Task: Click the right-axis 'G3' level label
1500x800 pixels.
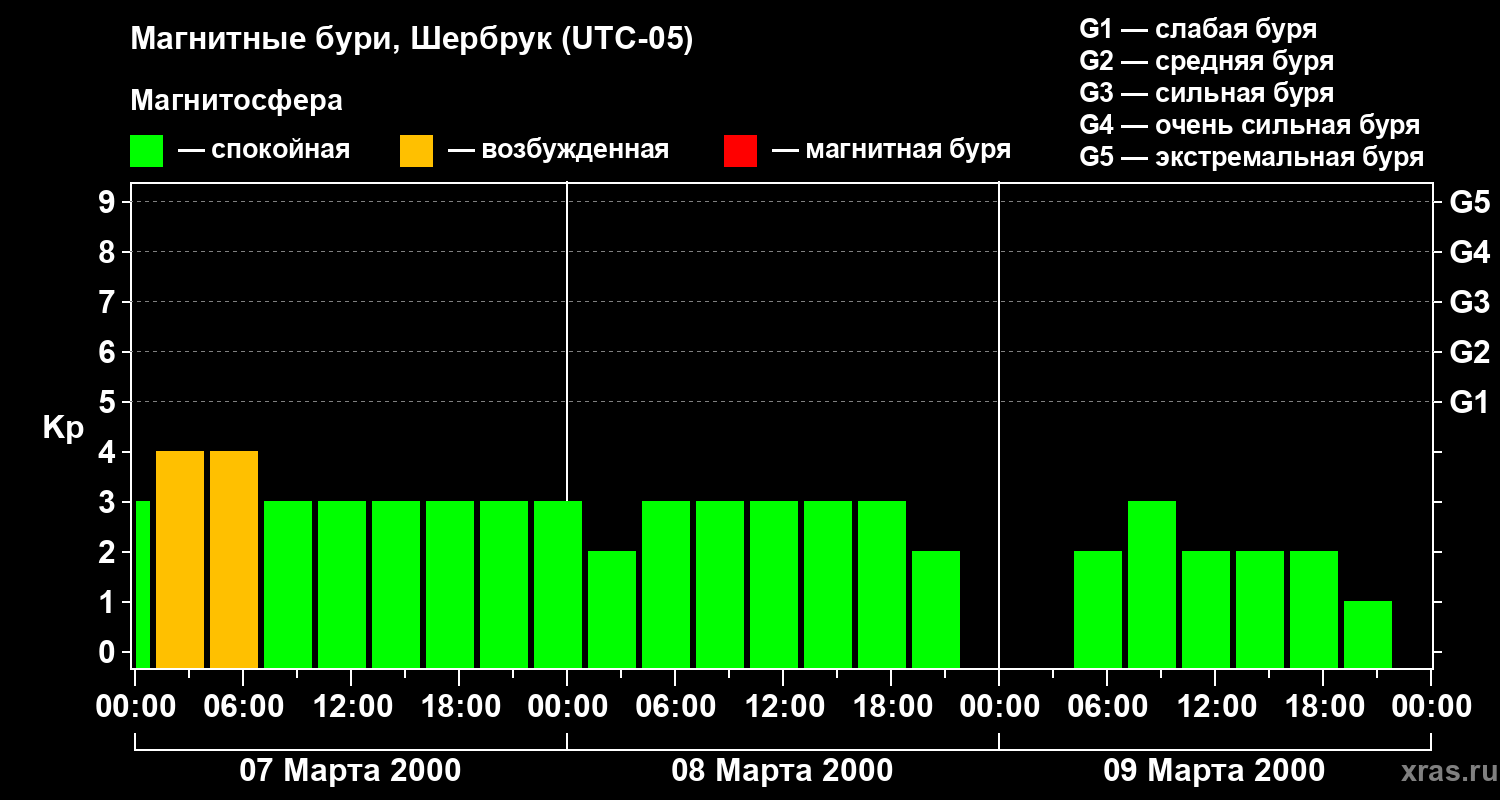Action: coord(1469,302)
